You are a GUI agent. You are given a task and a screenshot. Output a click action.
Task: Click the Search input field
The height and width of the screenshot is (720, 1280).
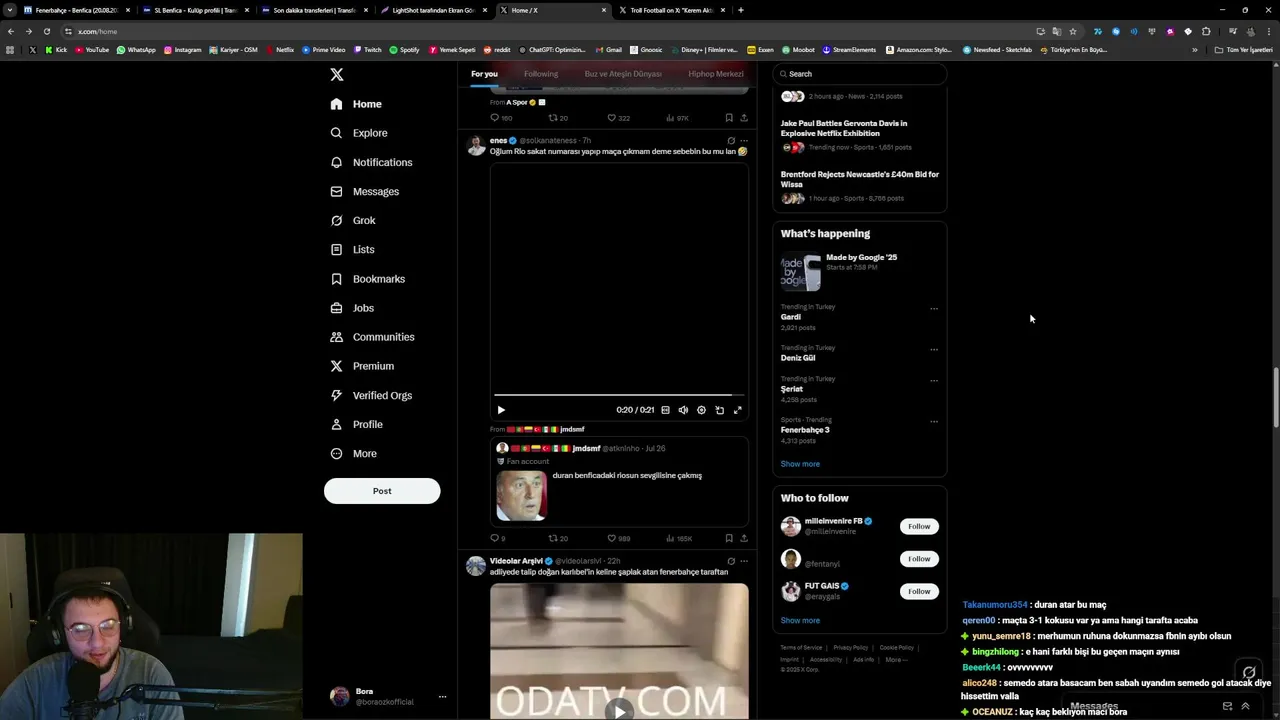pos(859,74)
